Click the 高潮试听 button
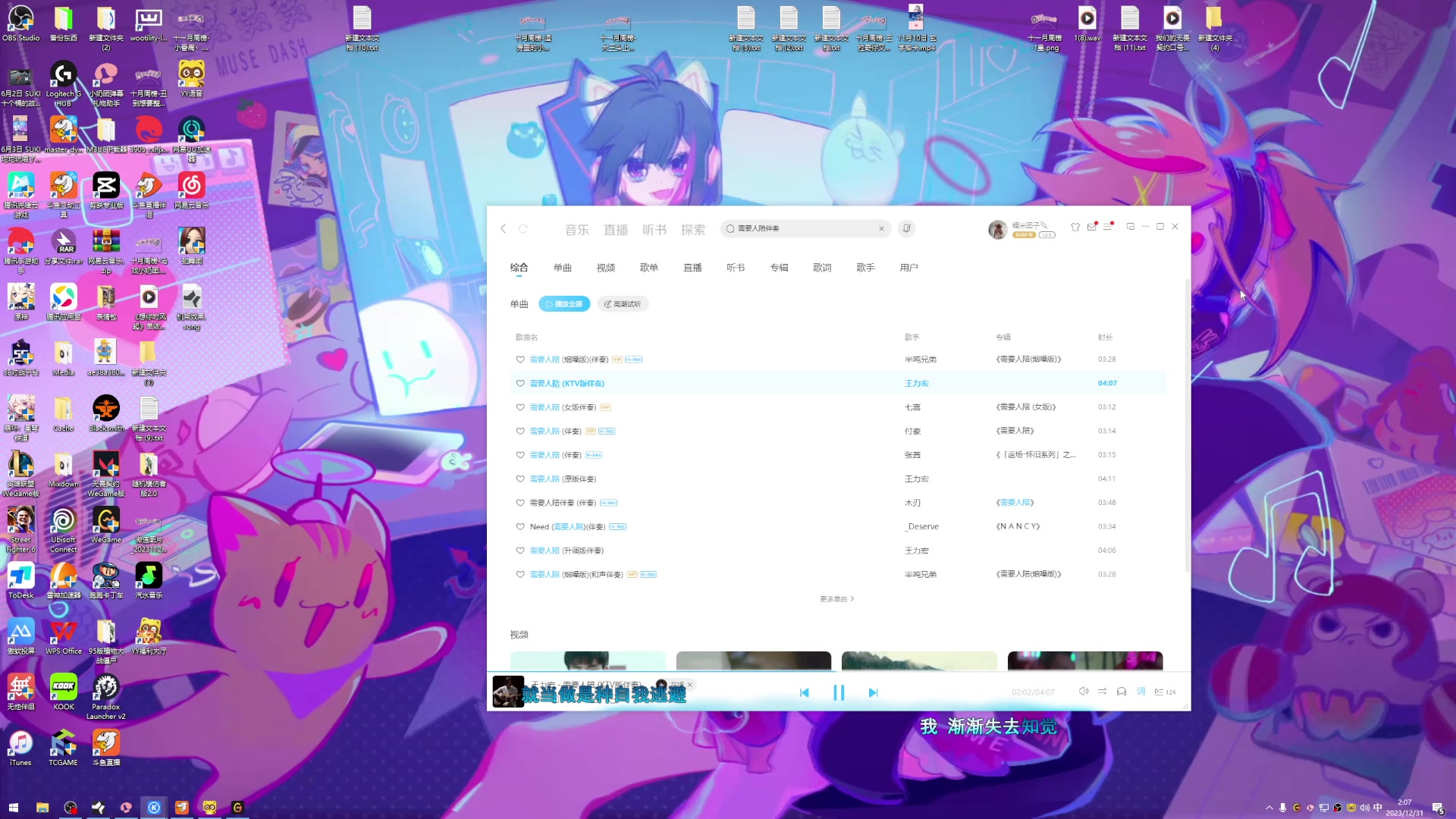Viewport: 1456px width, 819px height. pyautogui.click(x=623, y=304)
